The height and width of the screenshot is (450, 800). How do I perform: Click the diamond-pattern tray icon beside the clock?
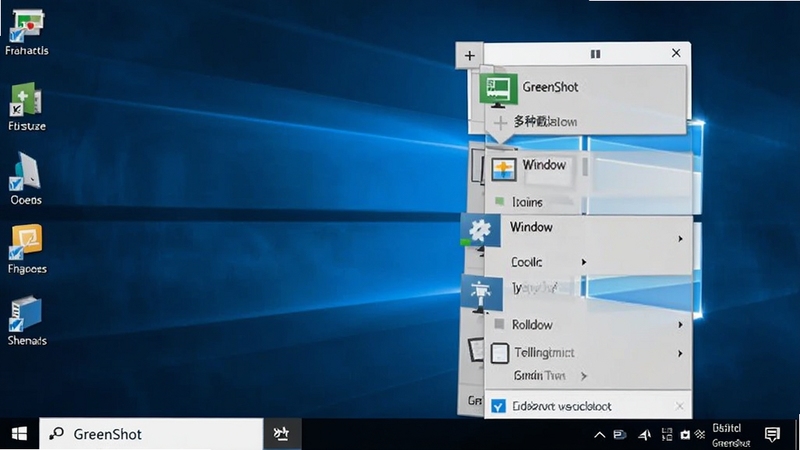tap(699, 434)
